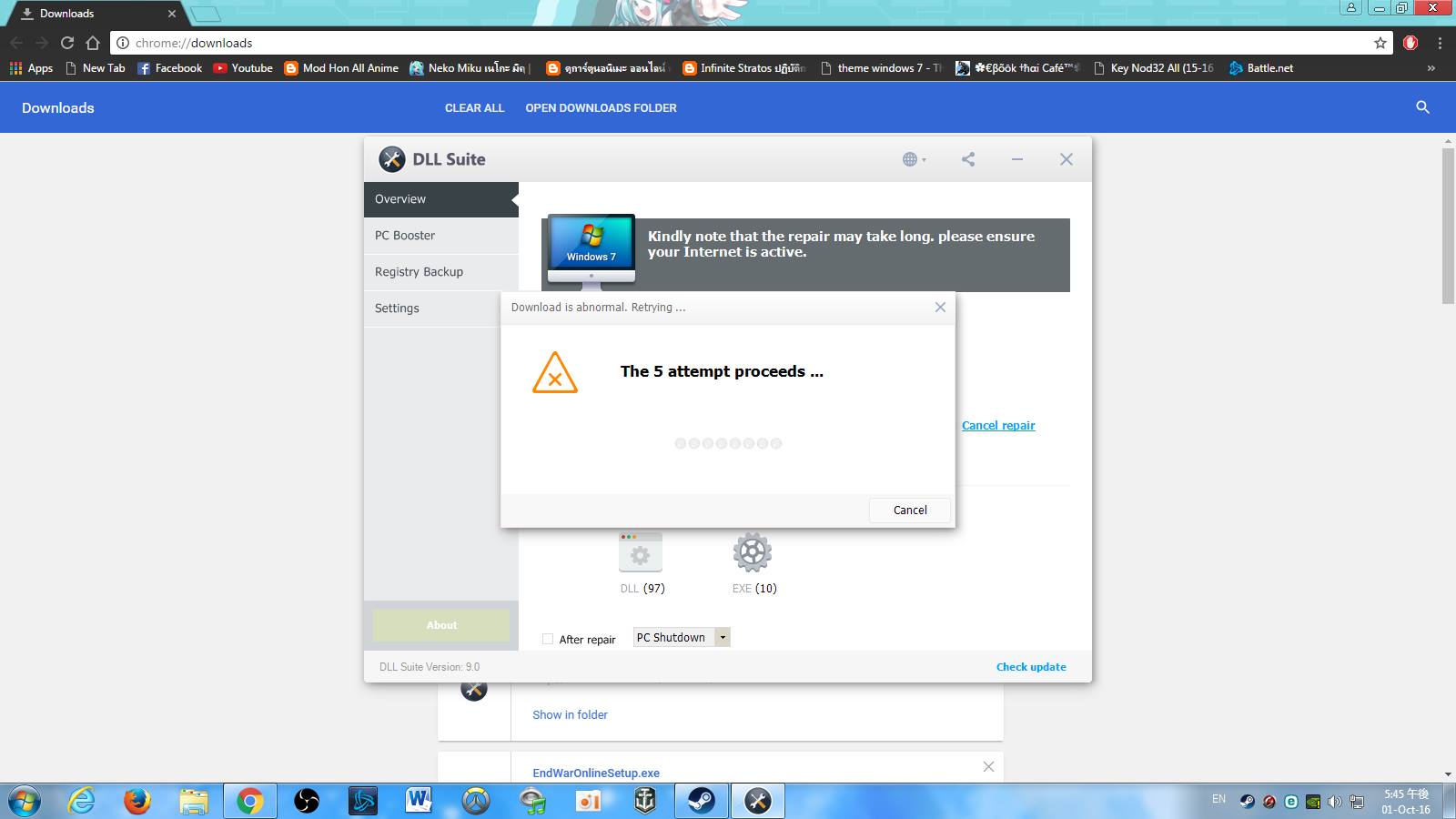Screen dimensions: 1456x819
Task: Open File Explorer from the taskbar
Action: coord(194,801)
